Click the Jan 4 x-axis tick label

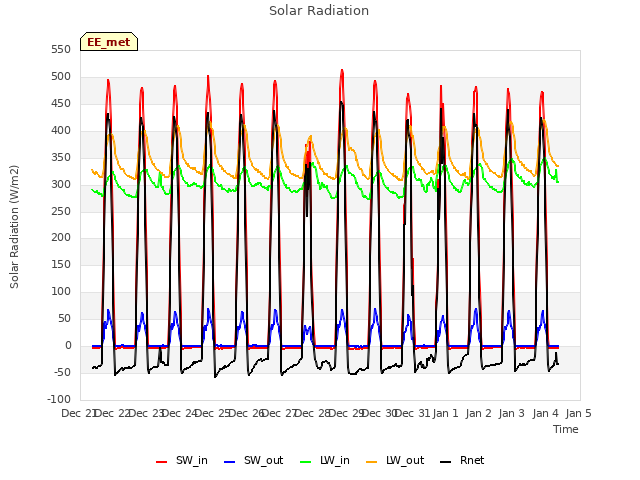tap(546, 413)
